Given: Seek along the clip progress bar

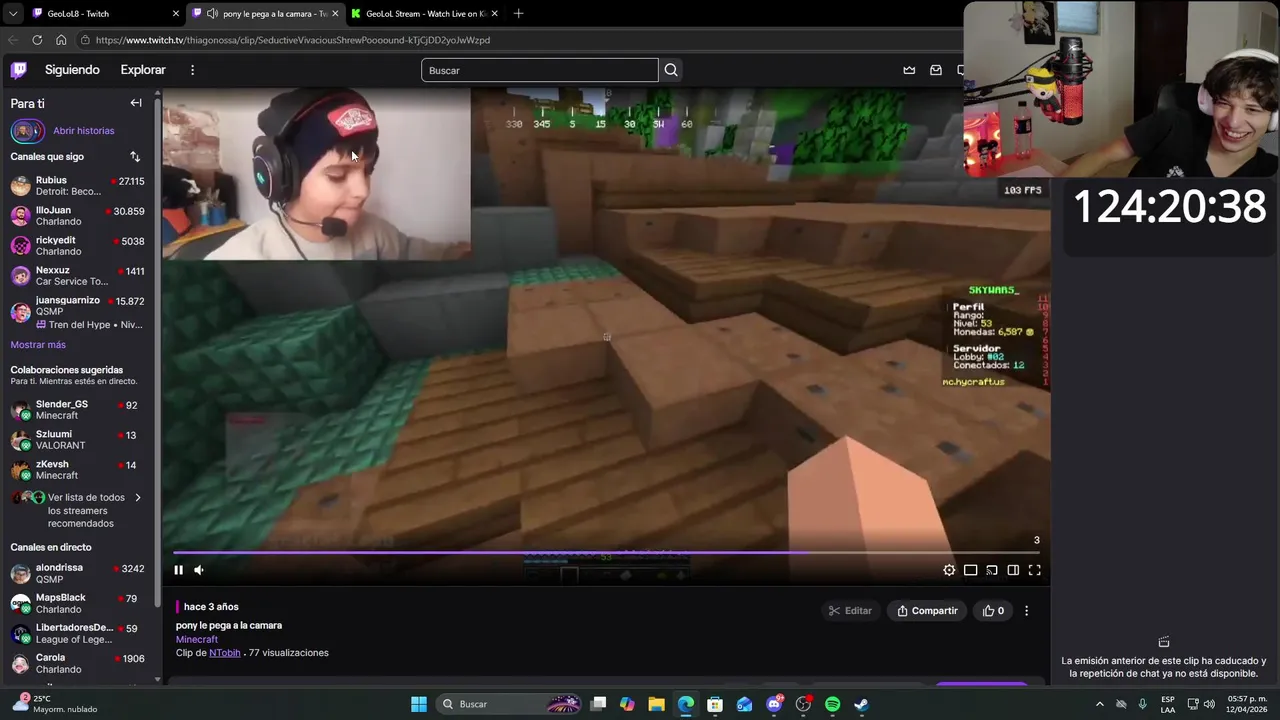Looking at the screenshot, I should (x=606, y=552).
